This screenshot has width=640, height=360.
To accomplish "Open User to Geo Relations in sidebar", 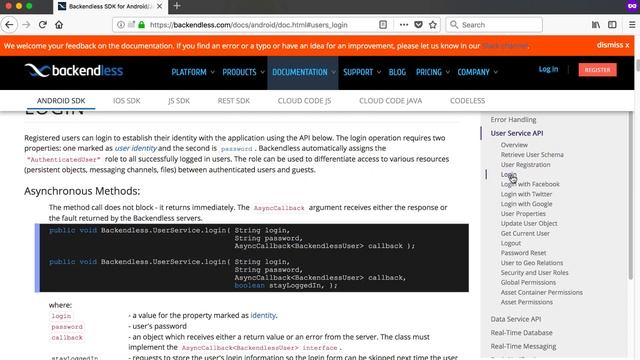I will pos(532,263).
